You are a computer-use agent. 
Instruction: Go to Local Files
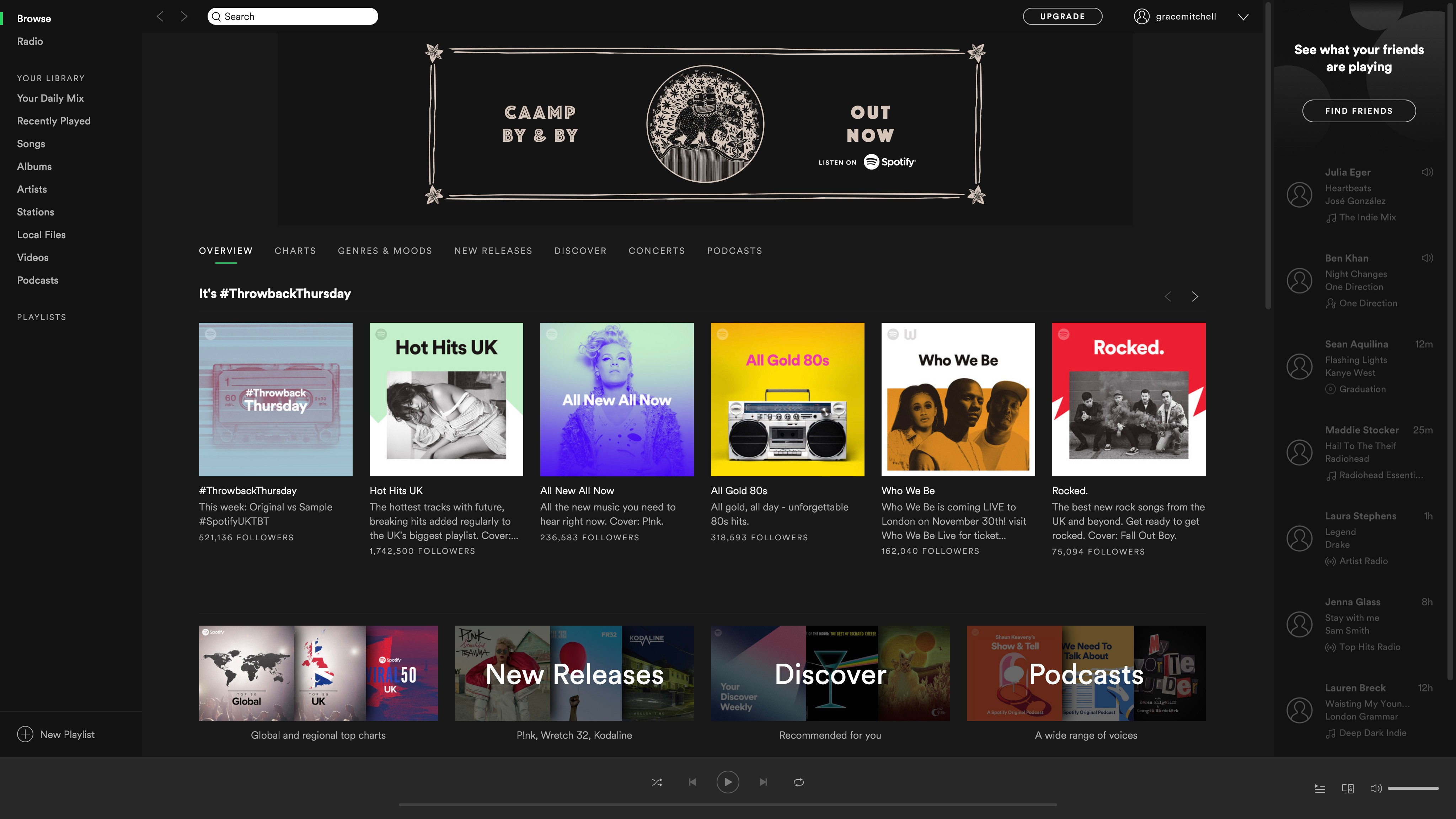41,235
